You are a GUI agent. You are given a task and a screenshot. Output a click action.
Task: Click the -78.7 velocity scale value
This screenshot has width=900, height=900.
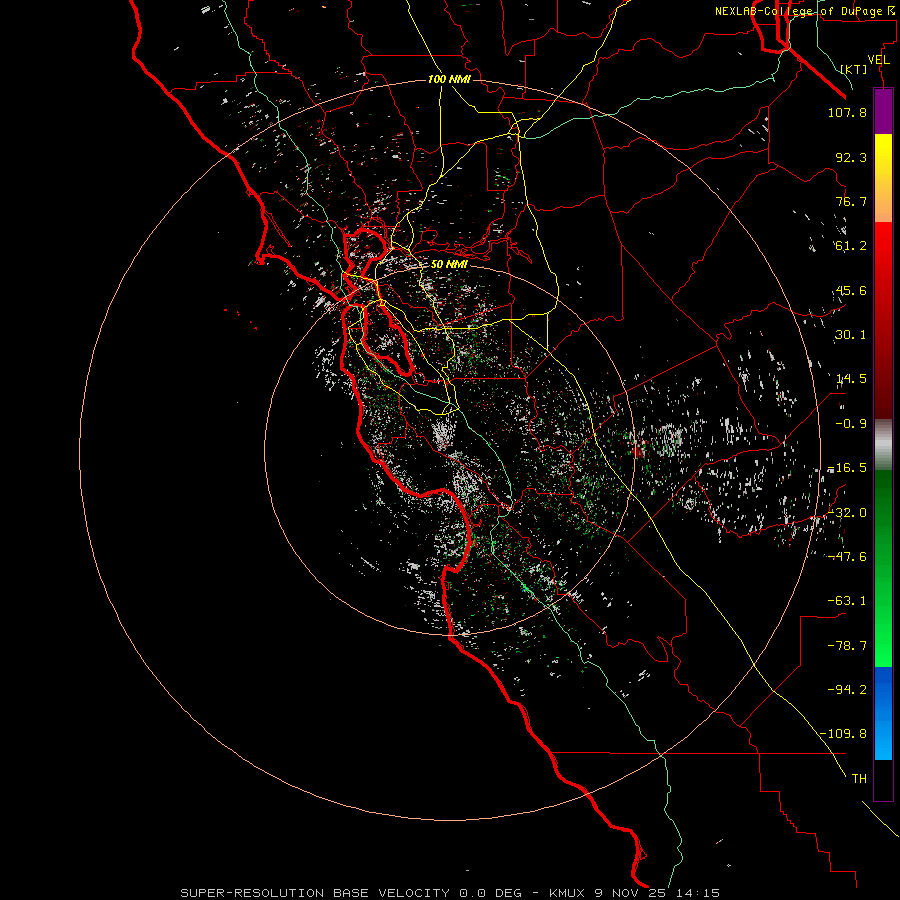847,646
